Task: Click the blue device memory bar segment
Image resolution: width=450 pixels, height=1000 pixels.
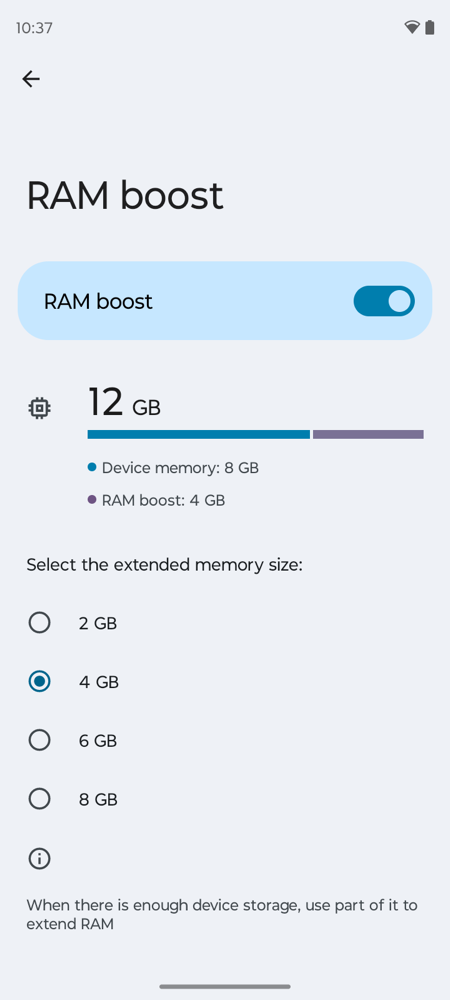Action: click(198, 434)
